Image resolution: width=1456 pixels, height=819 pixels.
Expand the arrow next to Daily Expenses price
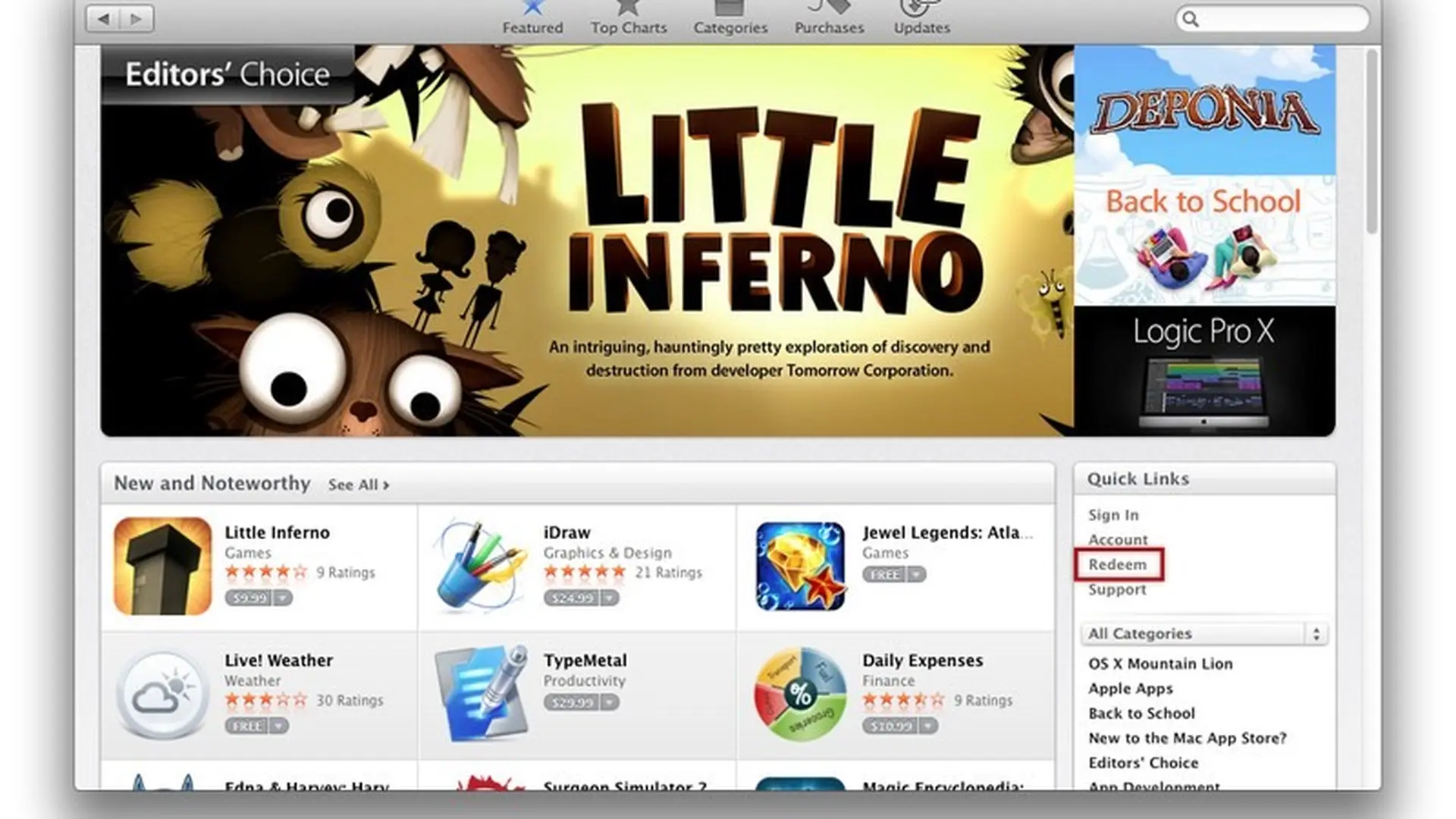pyautogui.click(x=928, y=726)
